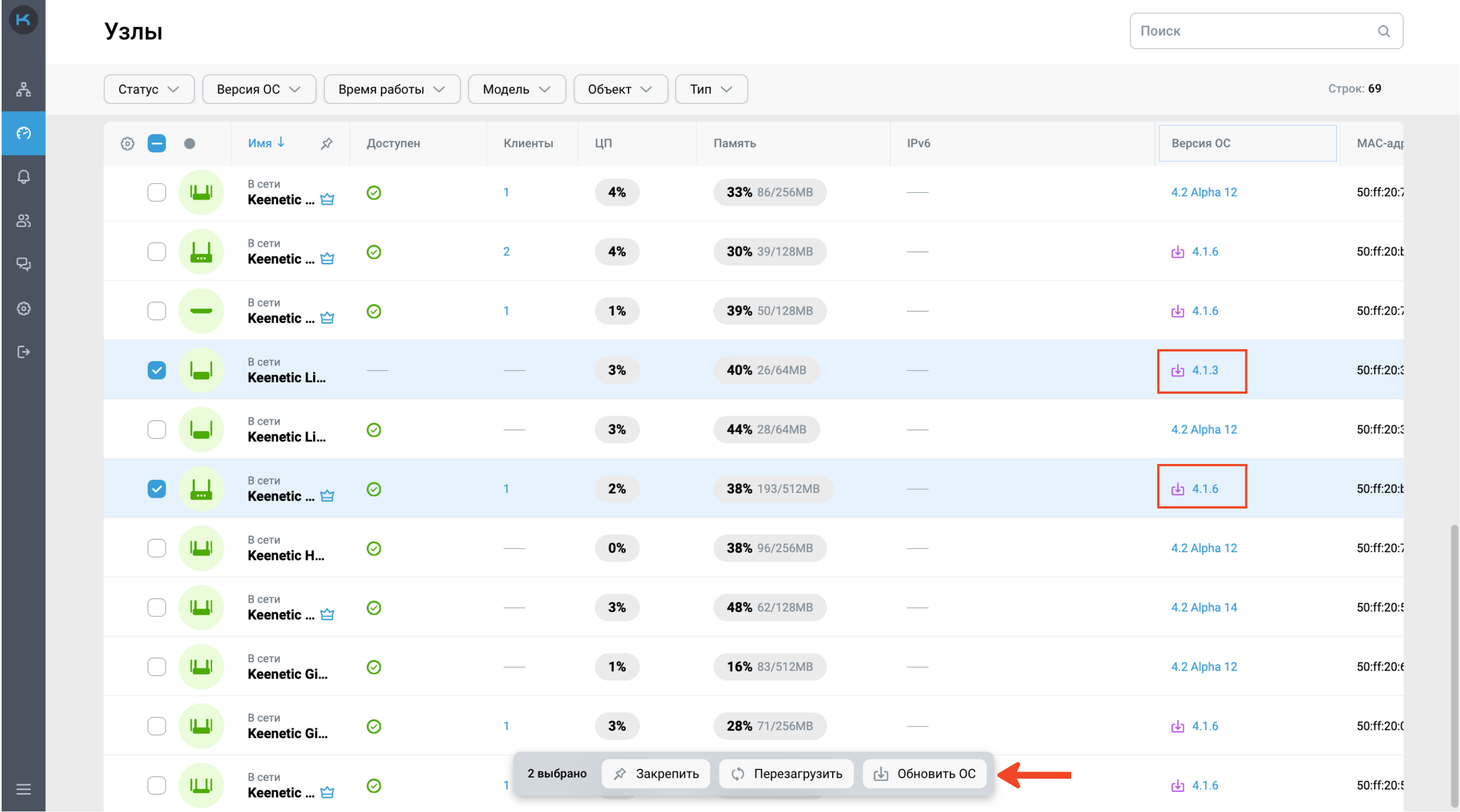Click memory usage bar 16% 83/512MB
The width and height of the screenshot is (1460, 812).
(x=769, y=667)
